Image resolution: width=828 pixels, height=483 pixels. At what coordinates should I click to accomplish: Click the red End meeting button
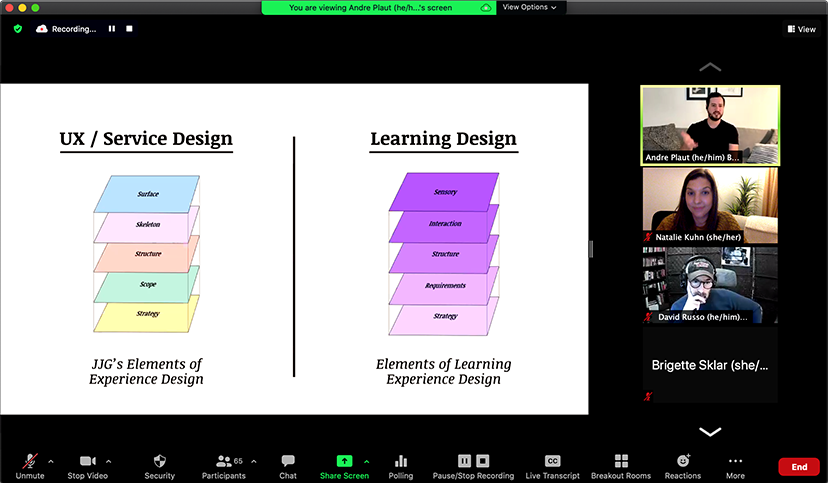pyautogui.click(x=798, y=467)
